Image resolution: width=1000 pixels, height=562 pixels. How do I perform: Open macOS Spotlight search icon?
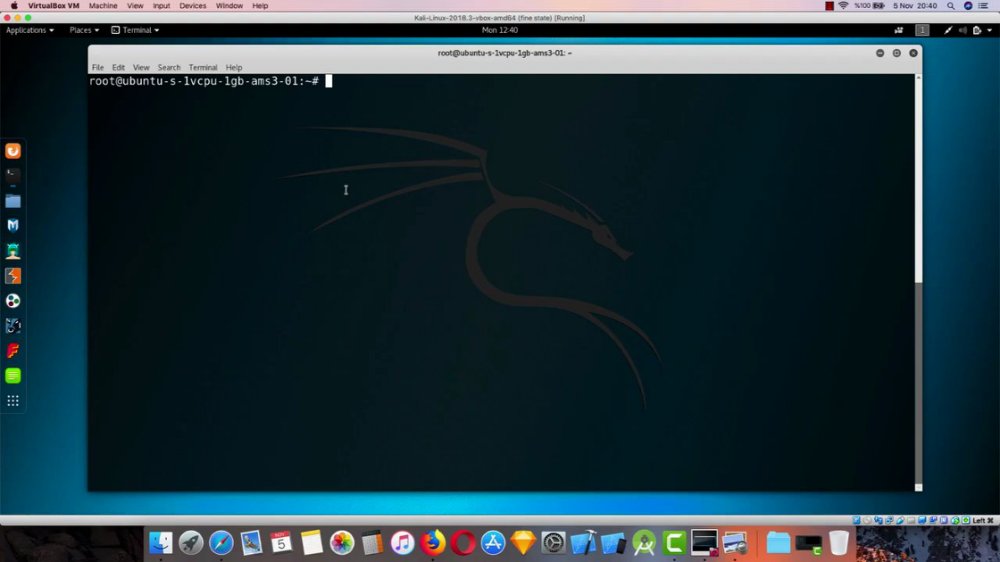(951, 6)
